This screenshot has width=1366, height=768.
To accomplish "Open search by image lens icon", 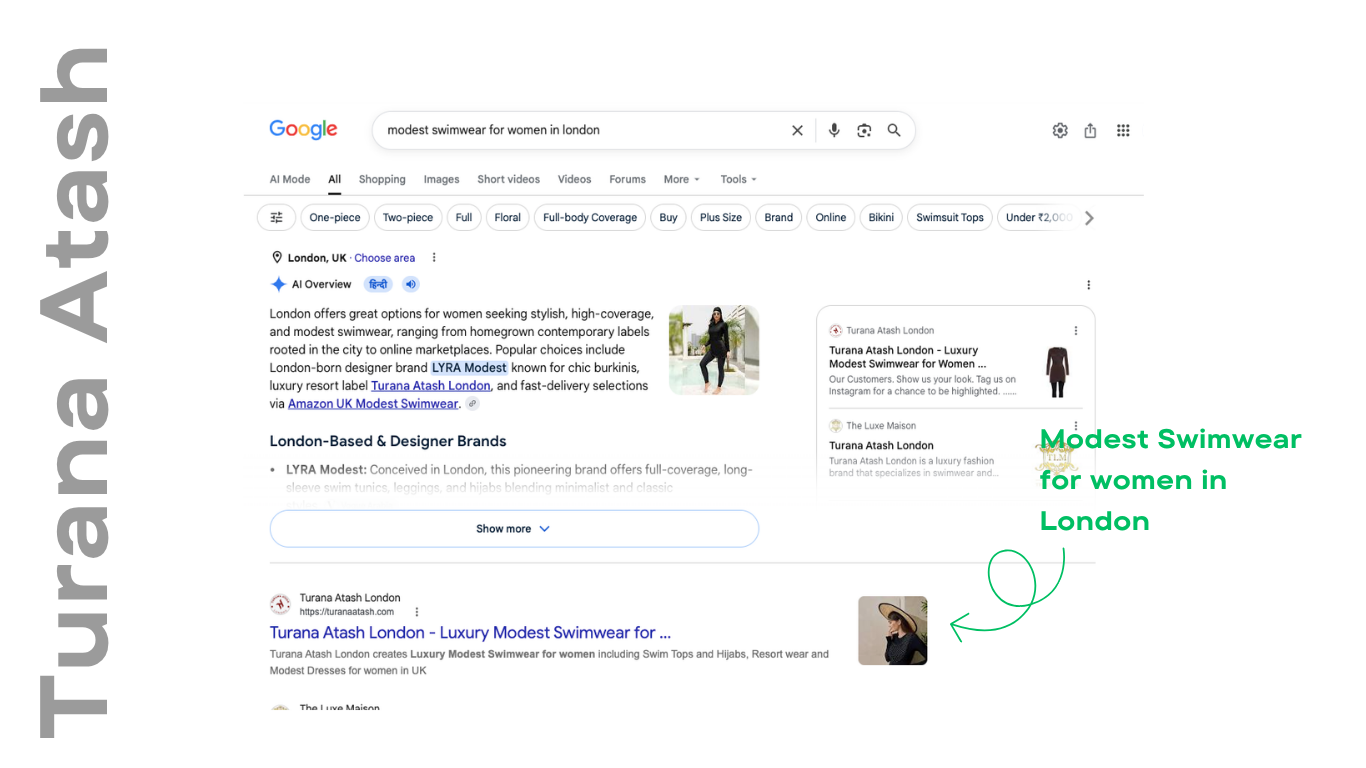I will tap(864, 130).
